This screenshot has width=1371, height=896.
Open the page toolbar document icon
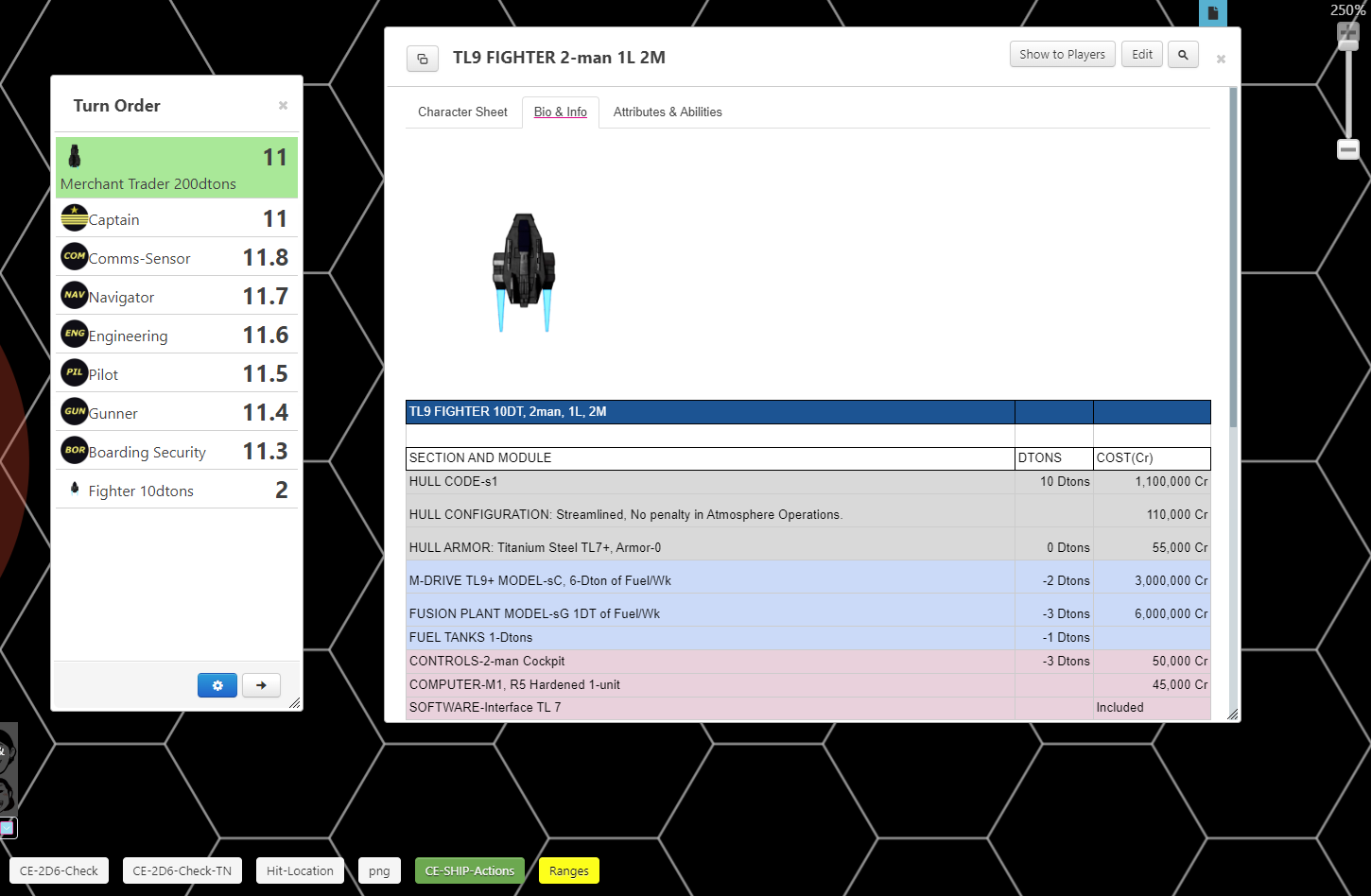[x=1213, y=13]
